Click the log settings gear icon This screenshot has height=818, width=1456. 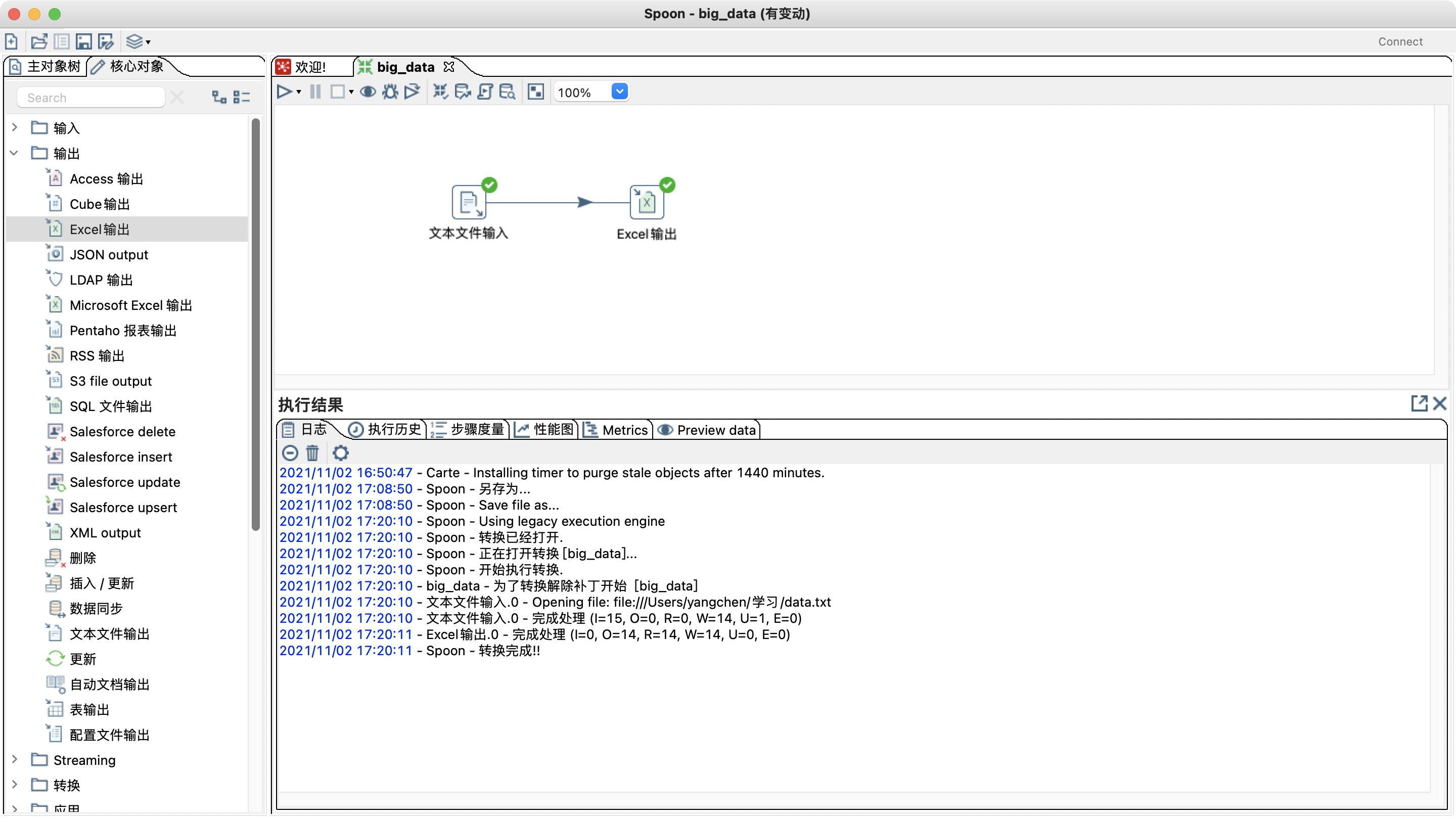click(340, 453)
